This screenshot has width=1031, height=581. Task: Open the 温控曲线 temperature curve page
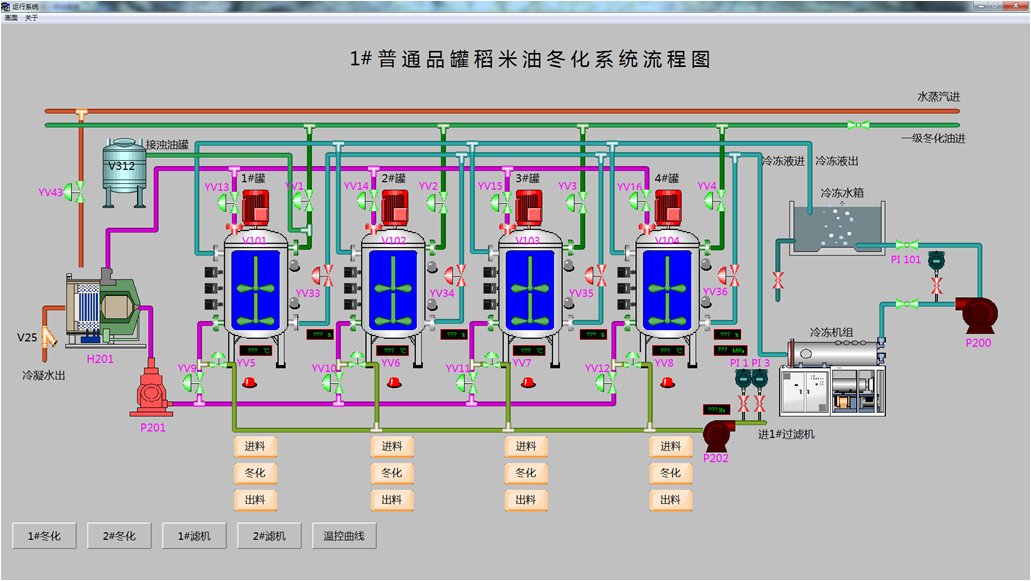click(344, 536)
